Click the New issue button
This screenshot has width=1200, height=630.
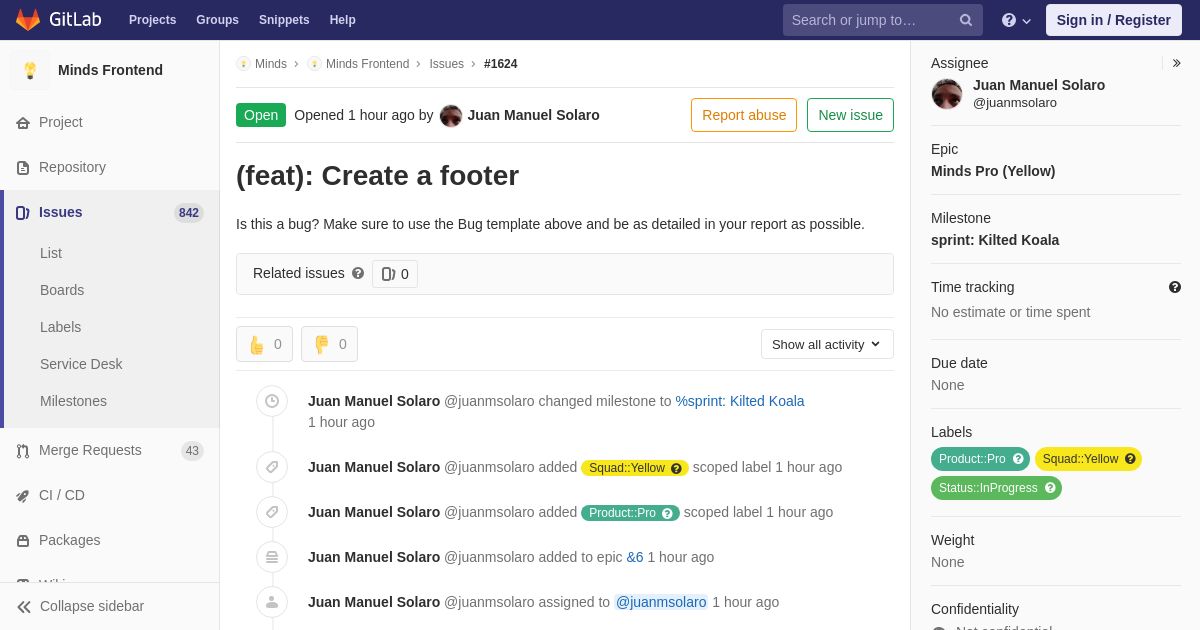tap(850, 115)
